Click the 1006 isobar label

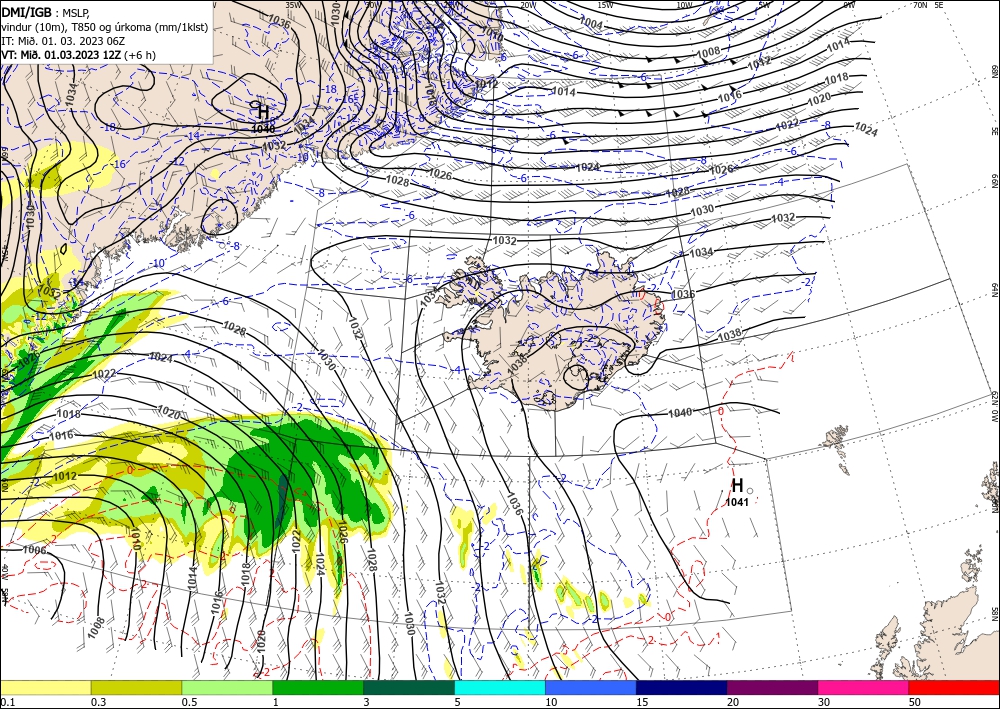[34, 550]
